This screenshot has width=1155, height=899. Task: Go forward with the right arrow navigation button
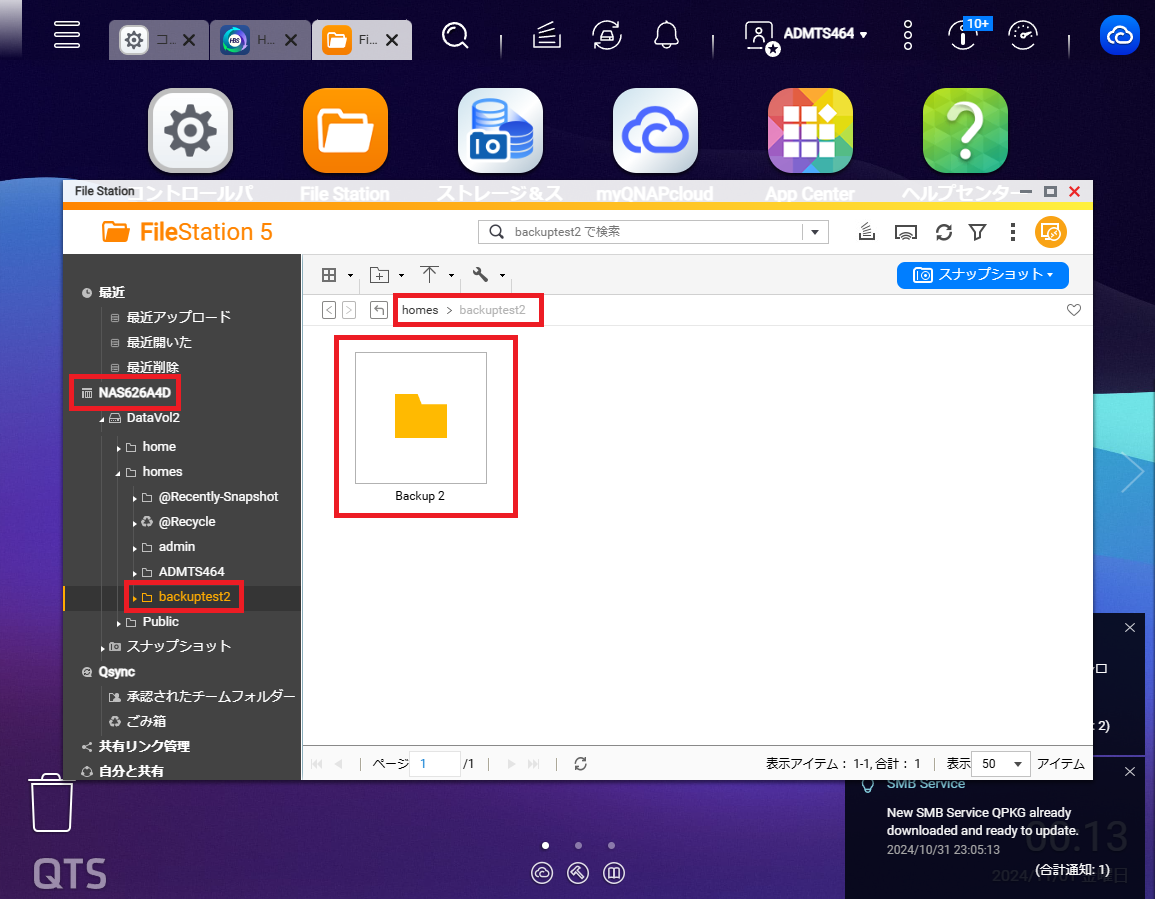(x=349, y=310)
